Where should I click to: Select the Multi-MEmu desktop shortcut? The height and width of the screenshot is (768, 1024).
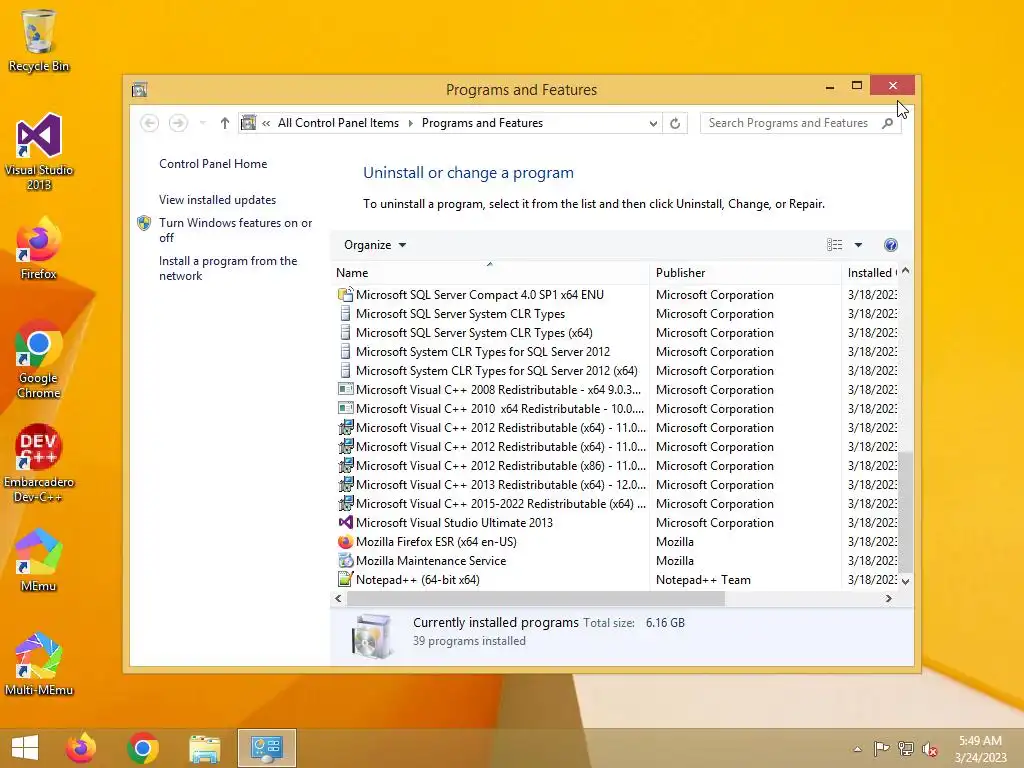pyautogui.click(x=39, y=665)
